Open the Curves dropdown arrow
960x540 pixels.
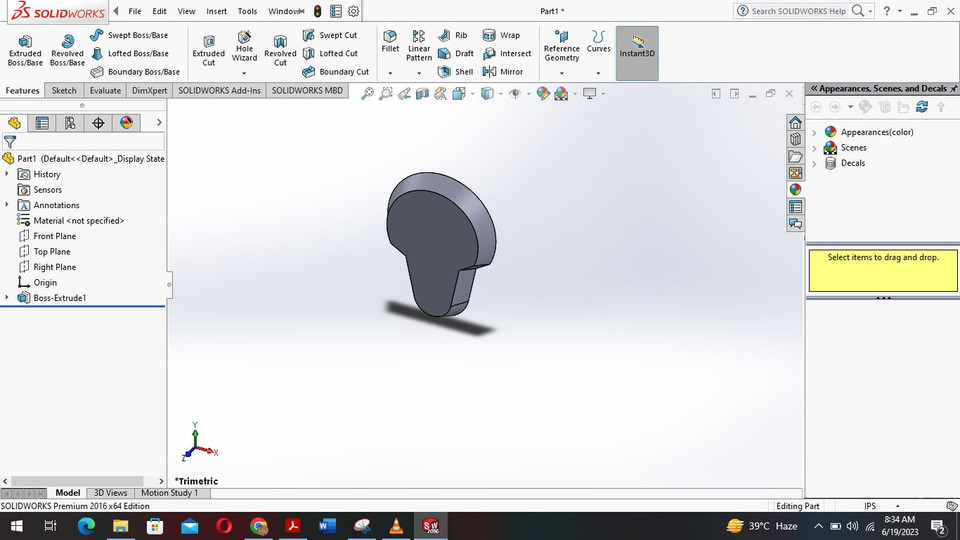pyautogui.click(x=598, y=73)
